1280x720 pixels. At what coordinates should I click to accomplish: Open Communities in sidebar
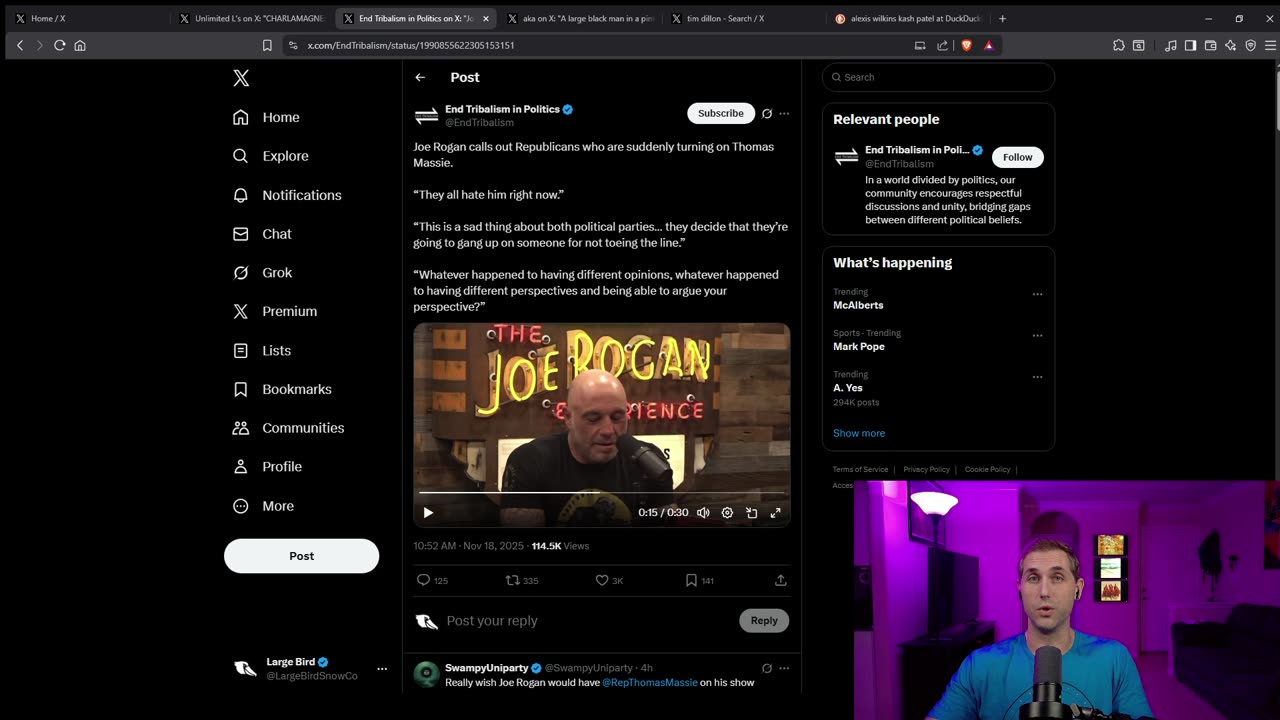288,428
